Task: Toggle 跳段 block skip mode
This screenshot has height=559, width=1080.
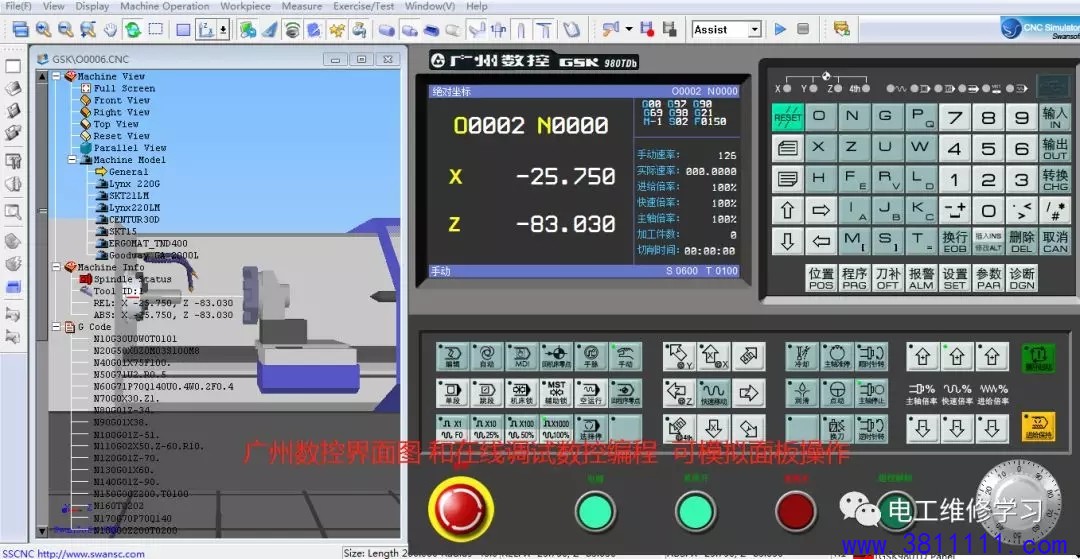Action: point(487,392)
